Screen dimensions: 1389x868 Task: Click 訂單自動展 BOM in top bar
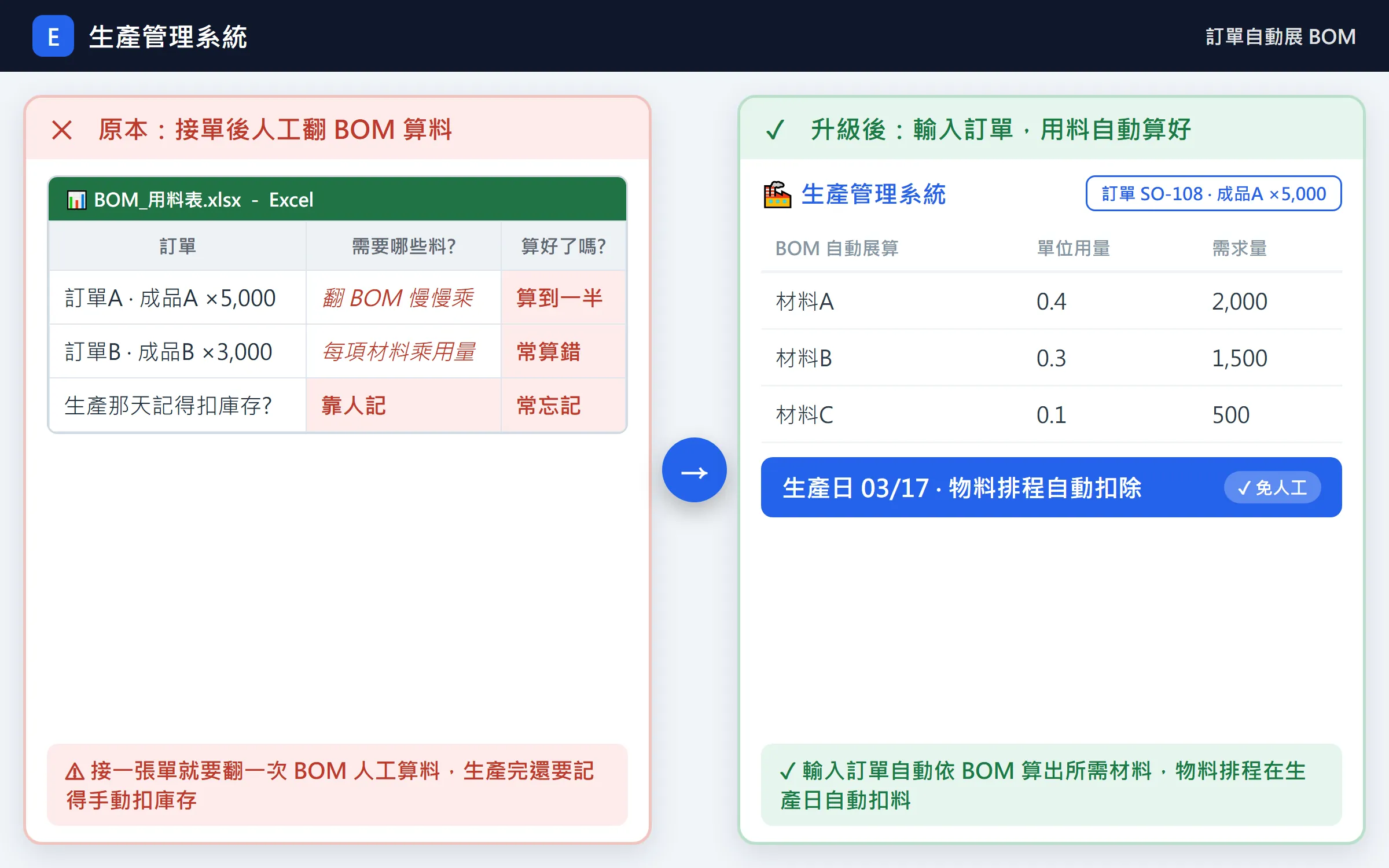[x=1280, y=36]
